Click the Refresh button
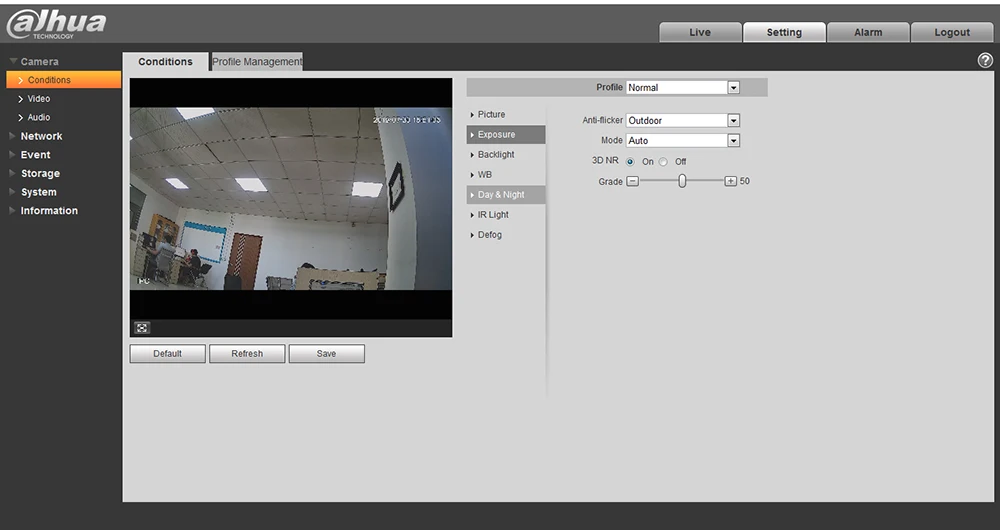Viewport: 1000px width, 530px height. [247, 353]
